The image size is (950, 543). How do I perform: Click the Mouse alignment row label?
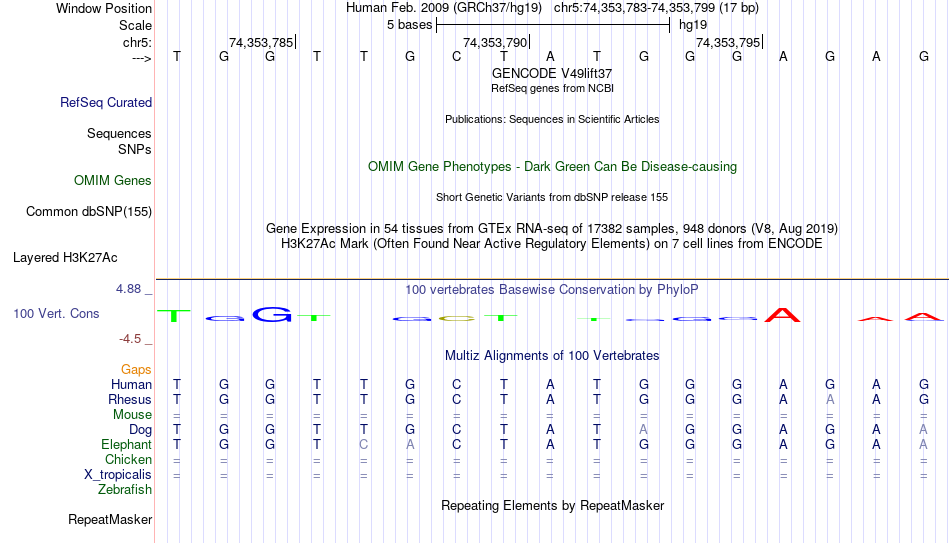tap(132, 415)
